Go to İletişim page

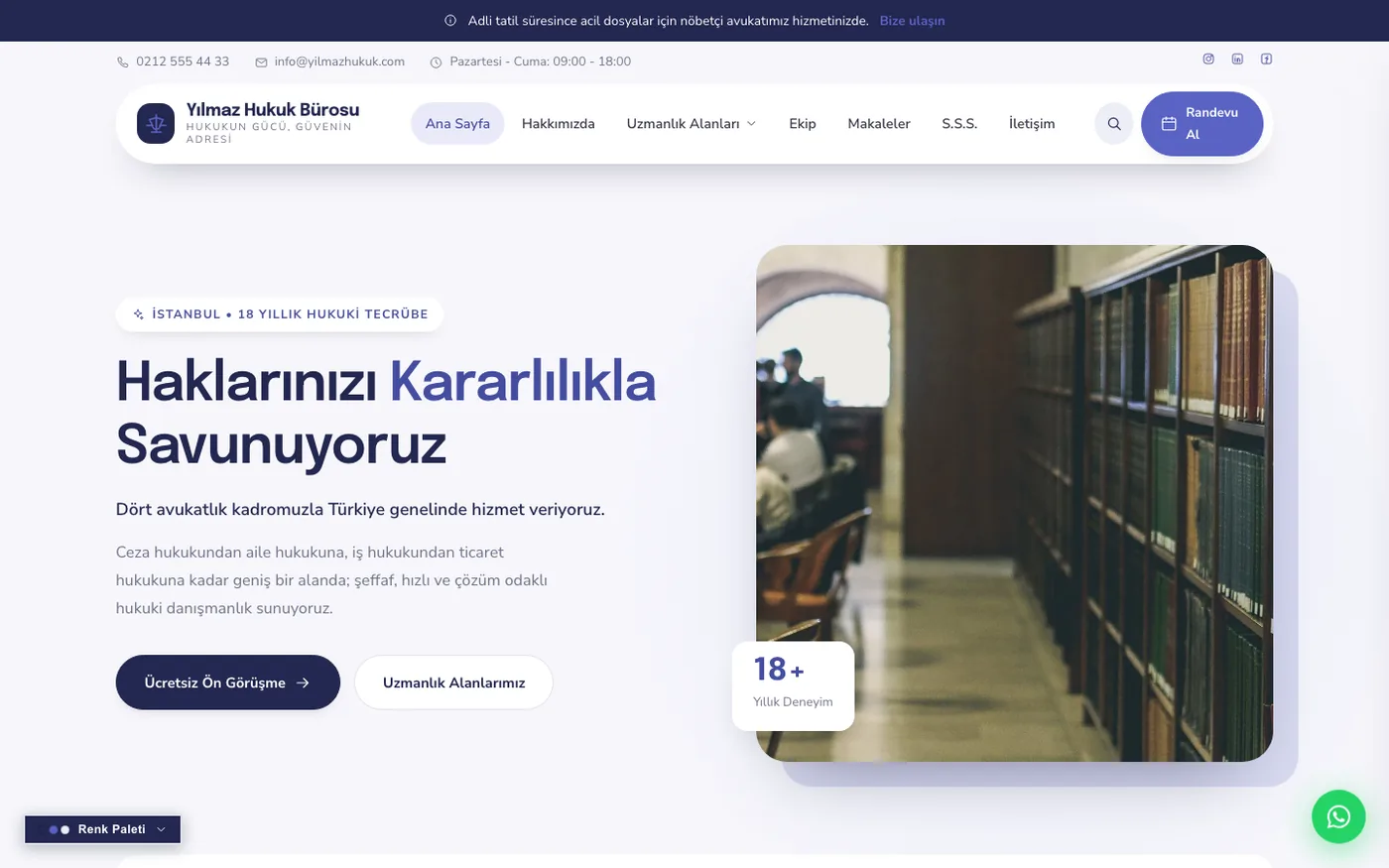1032,124
